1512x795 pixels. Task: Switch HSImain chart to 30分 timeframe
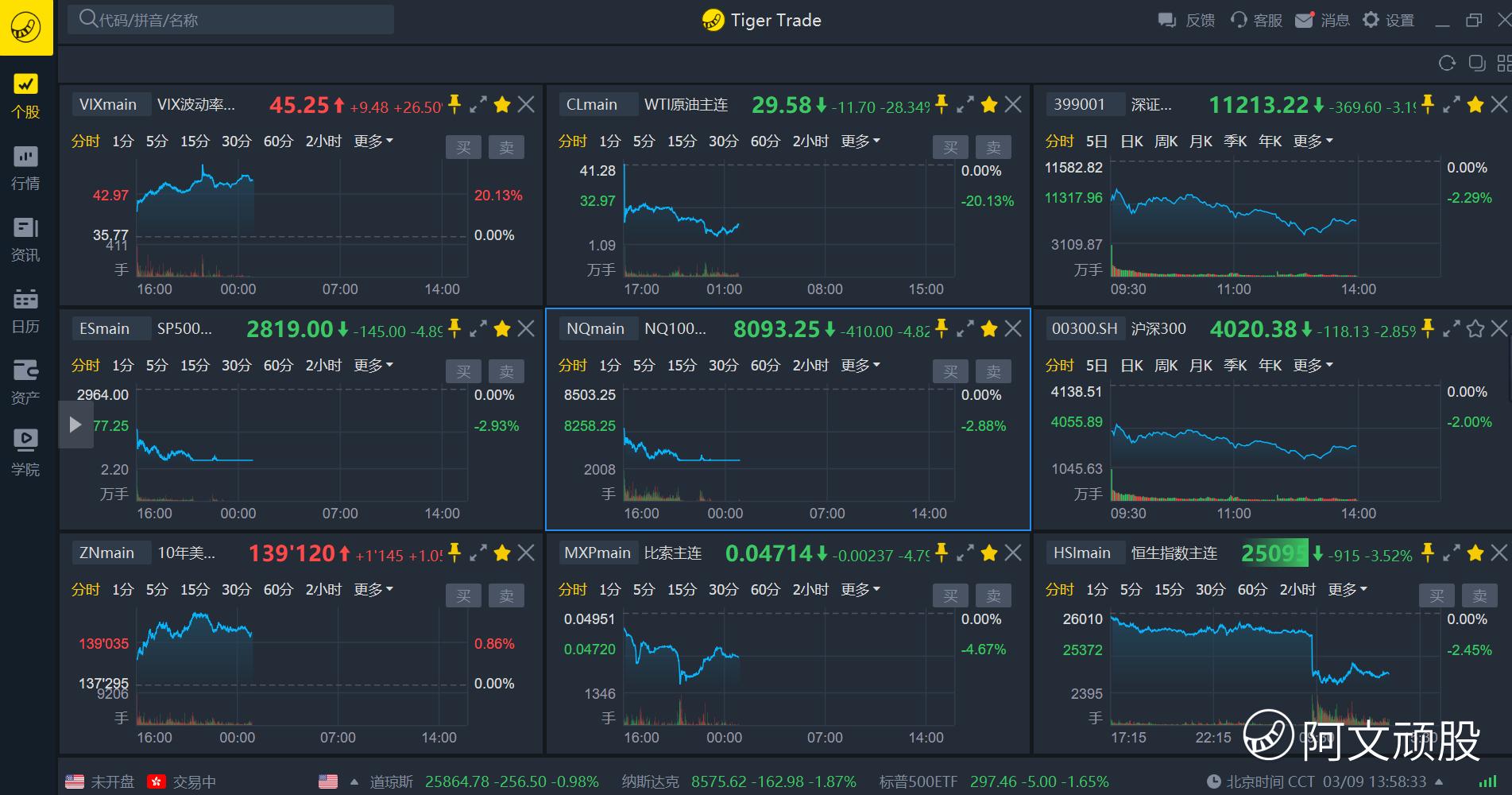pos(1210,590)
